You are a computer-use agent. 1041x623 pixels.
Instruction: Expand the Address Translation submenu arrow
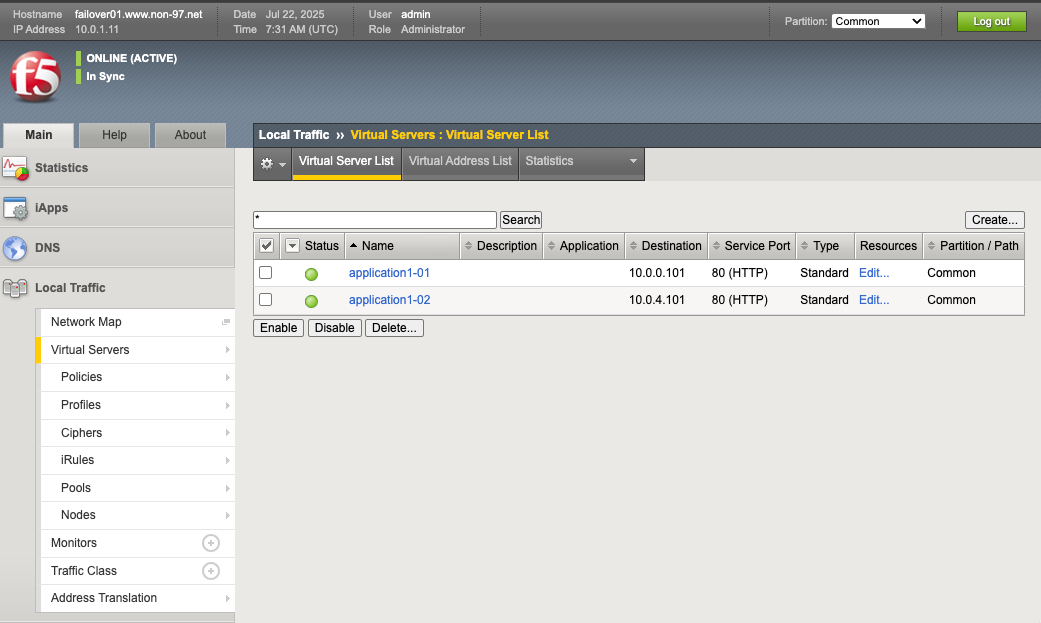click(227, 598)
